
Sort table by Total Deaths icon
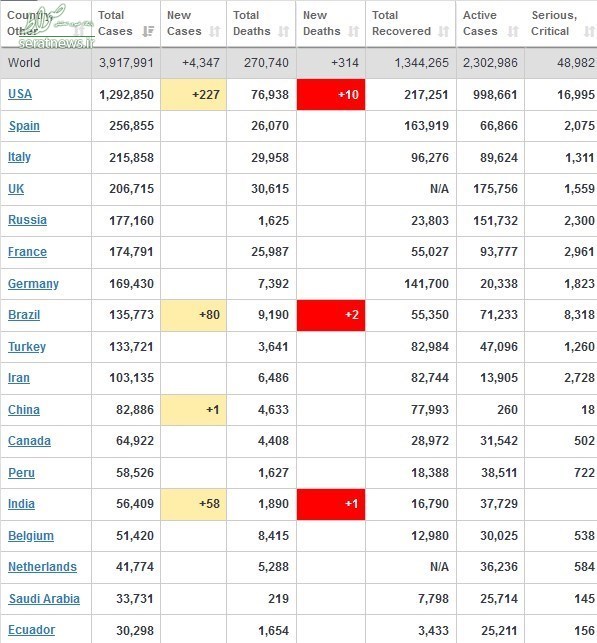283,31
